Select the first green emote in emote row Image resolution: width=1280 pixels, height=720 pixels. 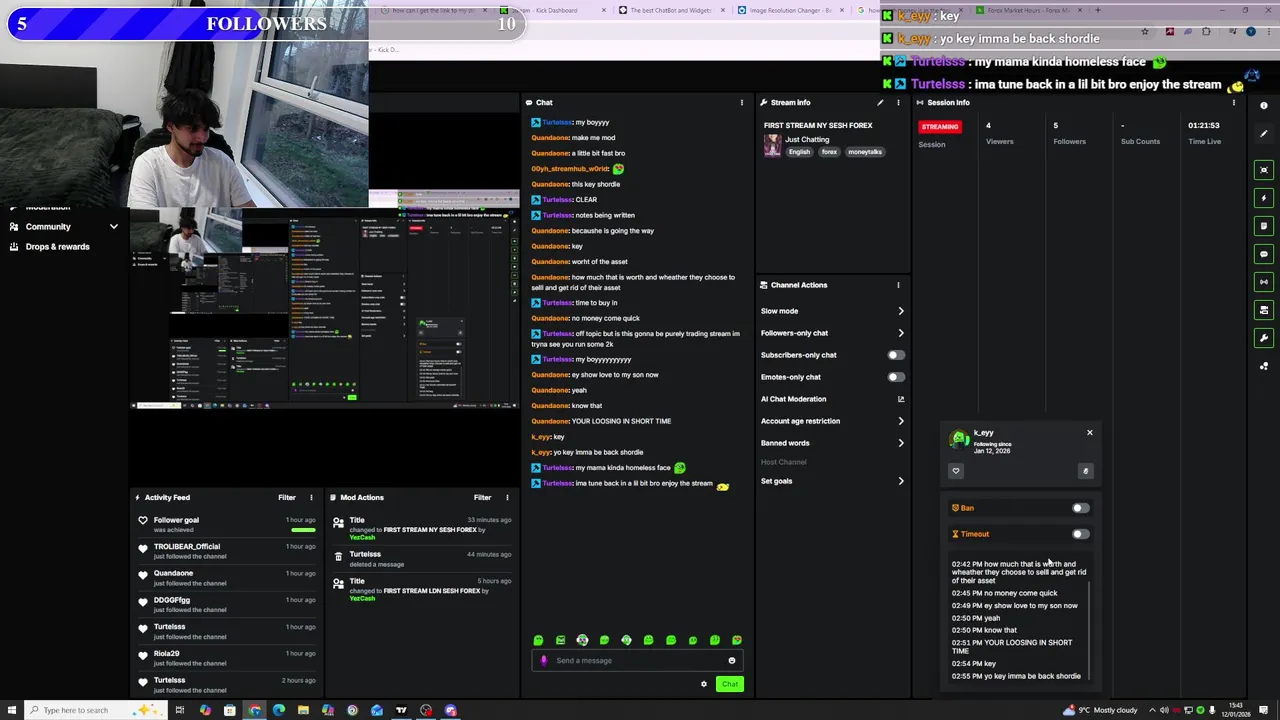click(538, 640)
